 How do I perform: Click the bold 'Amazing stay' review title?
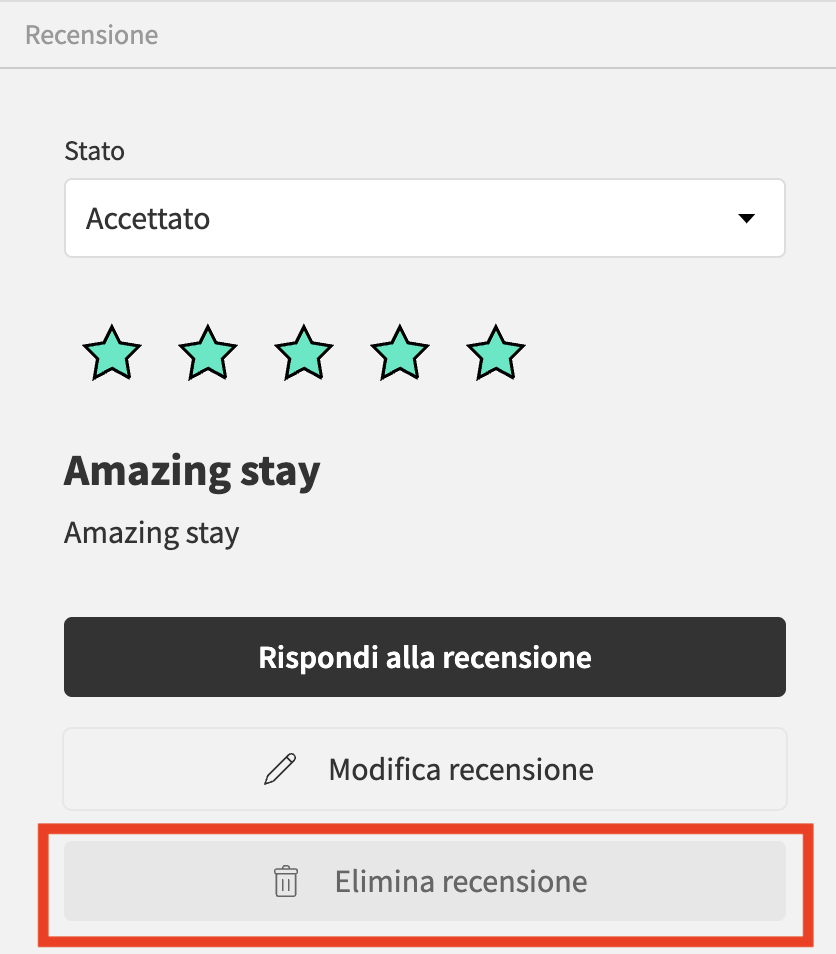click(192, 472)
